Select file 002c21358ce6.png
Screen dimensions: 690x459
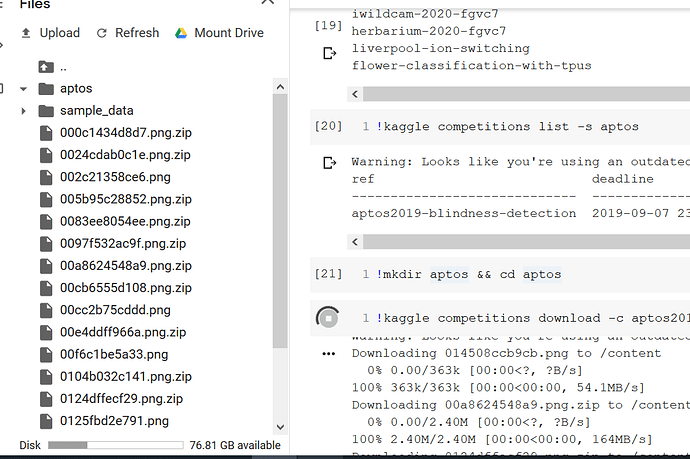pyautogui.click(x=114, y=177)
